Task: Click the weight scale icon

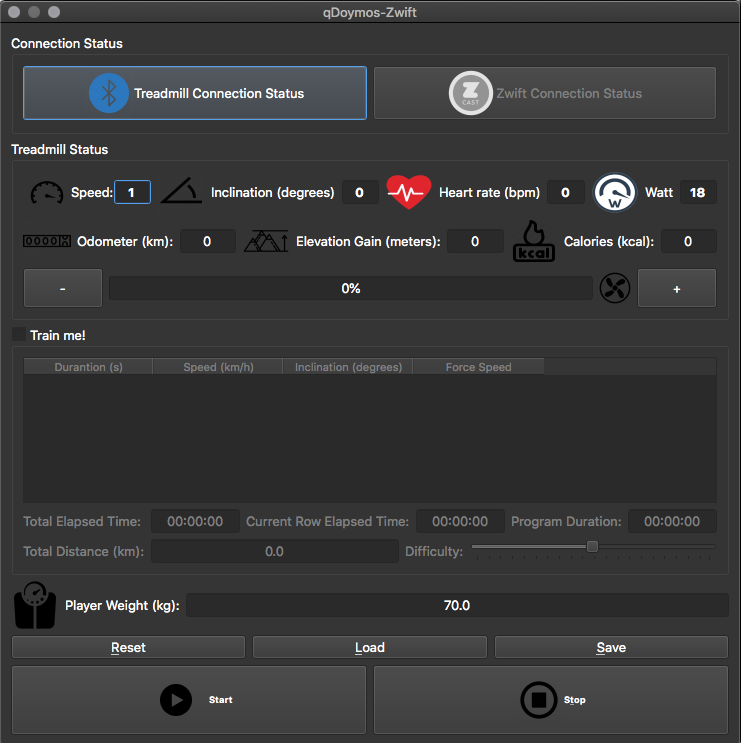Action: pos(35,605)
